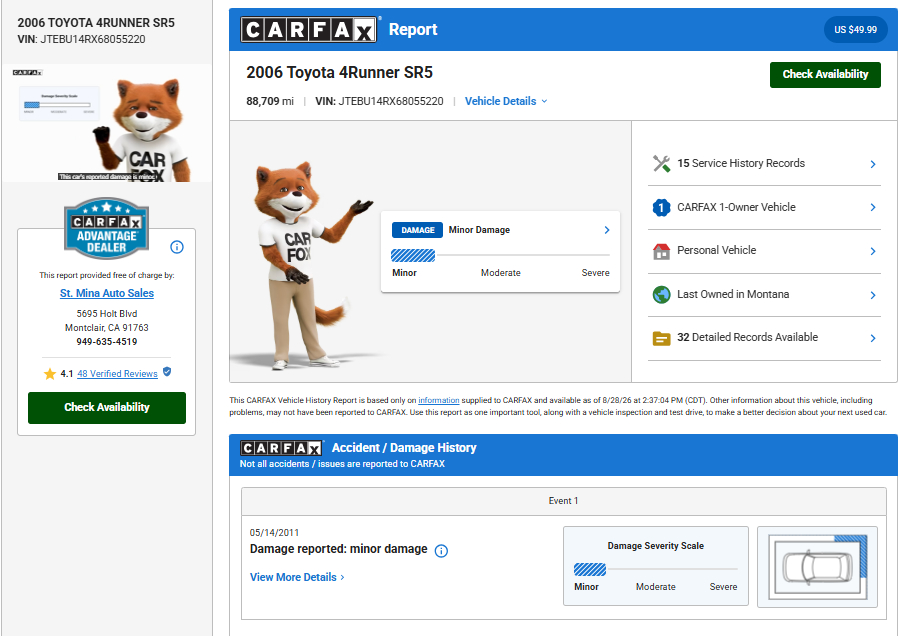Click the Accident / Damage History section title

click(404, 448)
